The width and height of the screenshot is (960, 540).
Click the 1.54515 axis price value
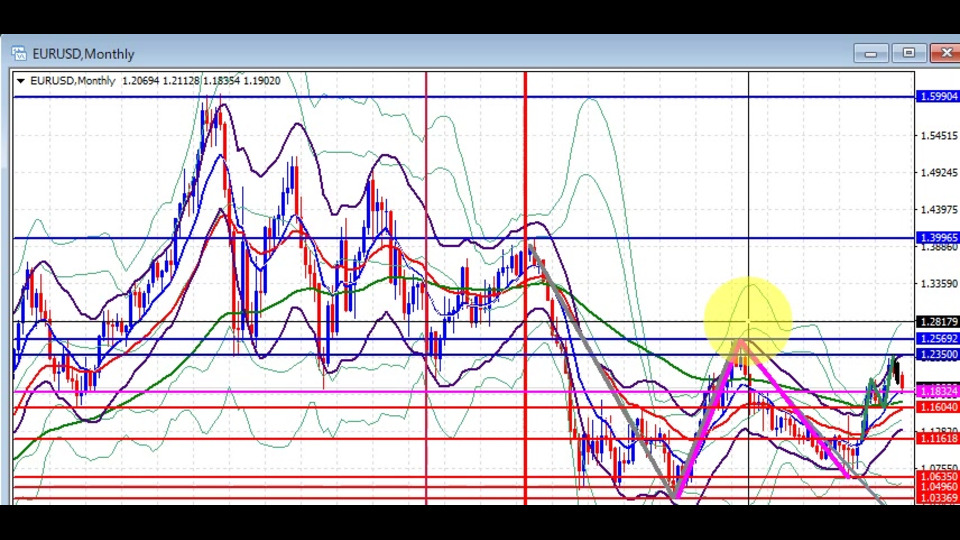939,135
